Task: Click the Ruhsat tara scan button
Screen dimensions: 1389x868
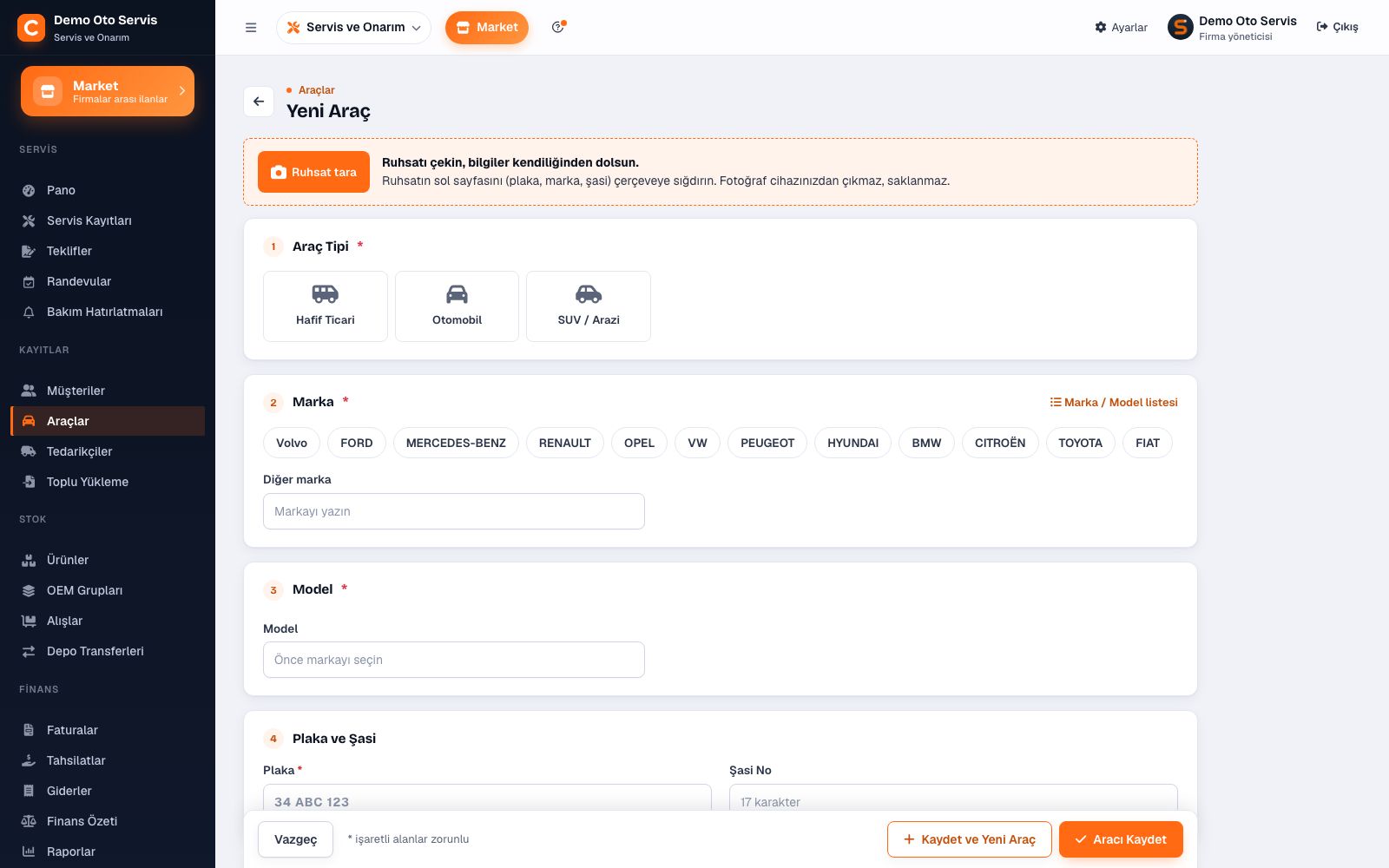Action: (x=313, y=172)
